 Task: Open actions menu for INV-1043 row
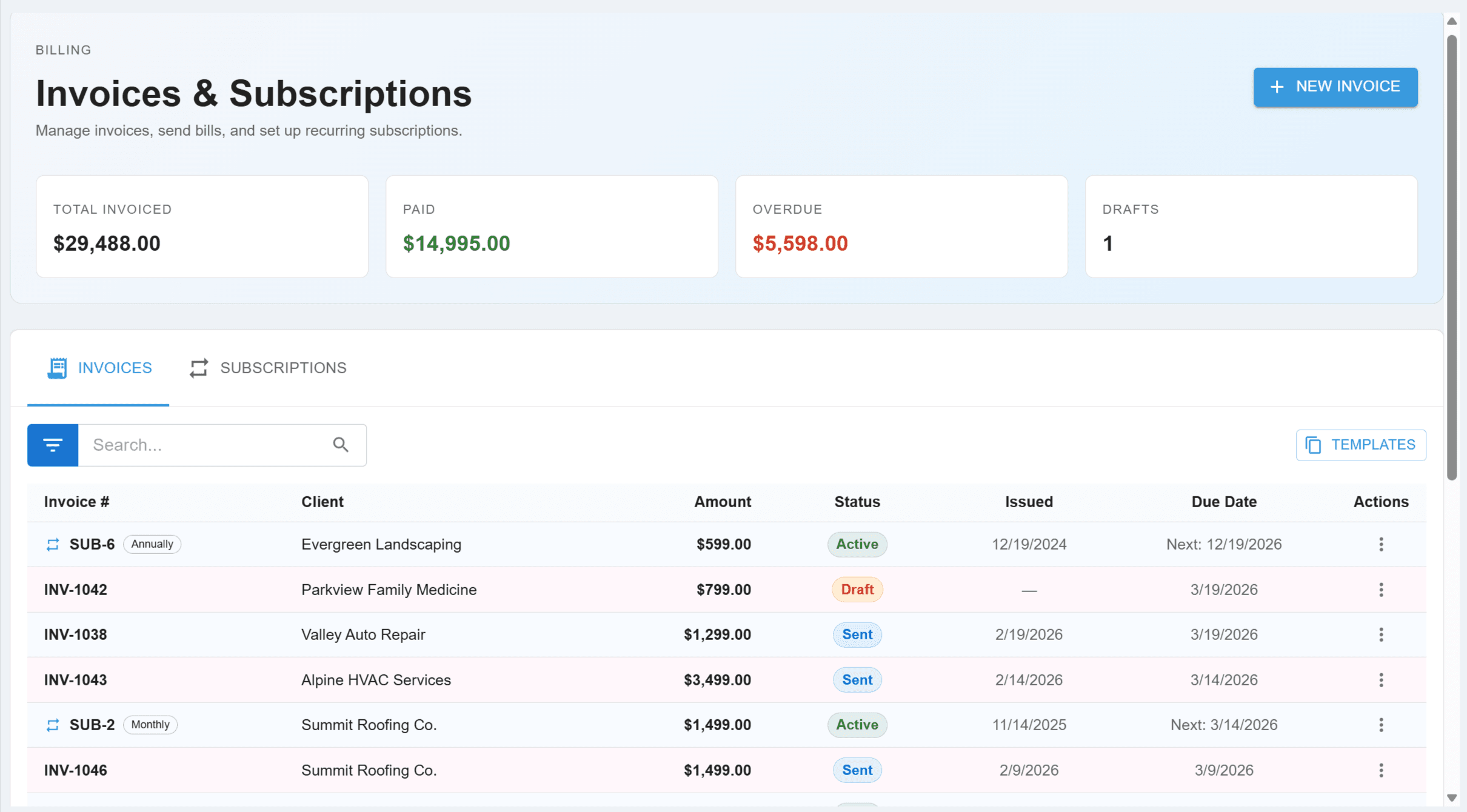tap(1381, 680)
